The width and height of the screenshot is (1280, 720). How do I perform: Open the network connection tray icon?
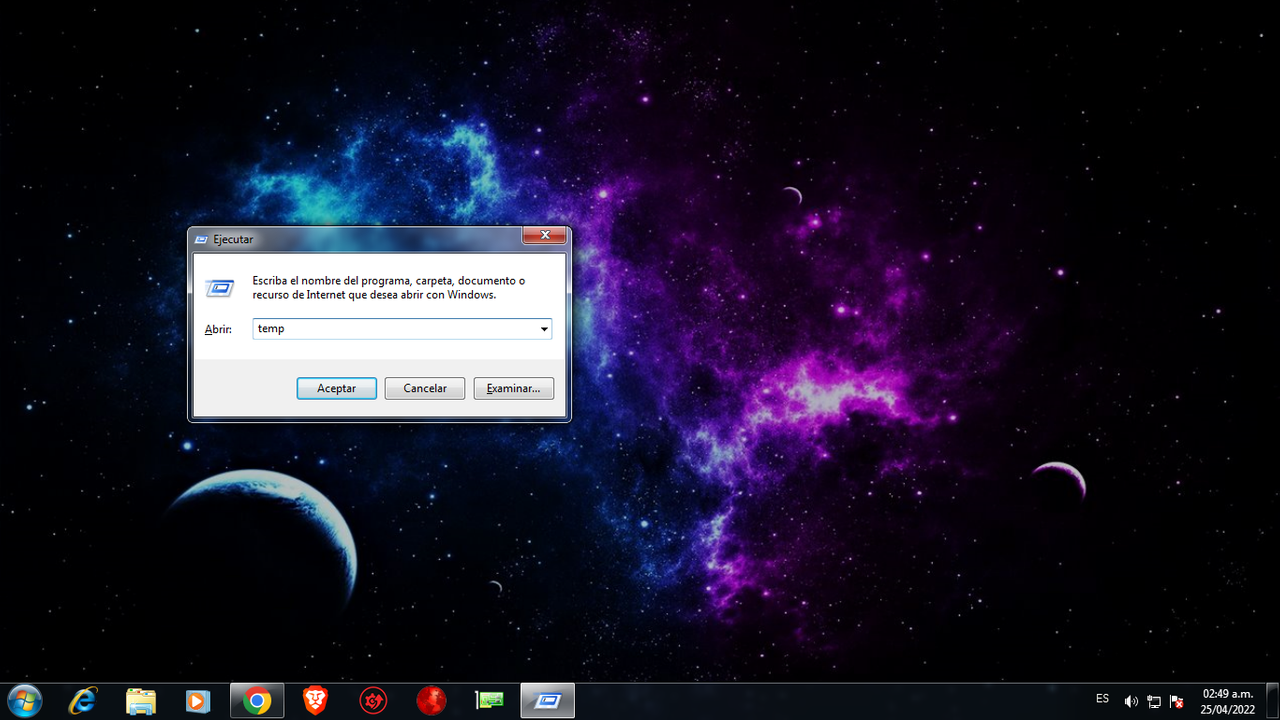[1154, 701]
